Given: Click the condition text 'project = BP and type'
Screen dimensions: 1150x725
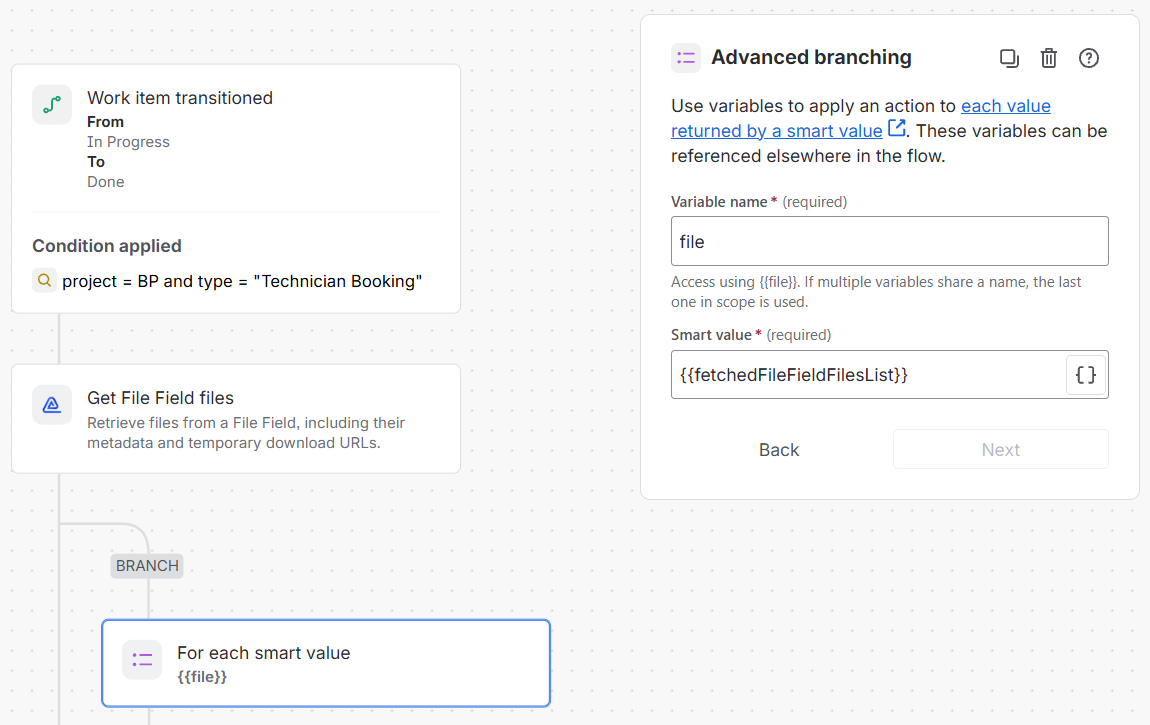Looking at the screenshot, I should 147,281.
